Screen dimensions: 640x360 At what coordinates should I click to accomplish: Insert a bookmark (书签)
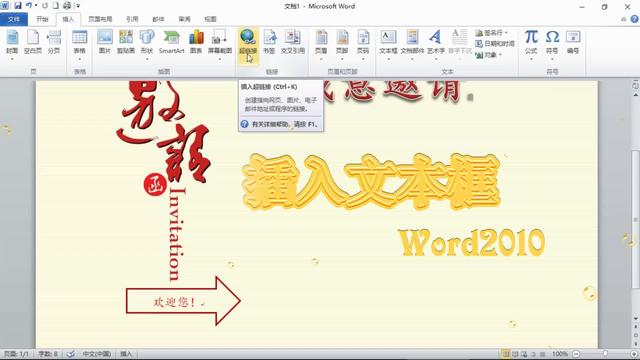269,42
